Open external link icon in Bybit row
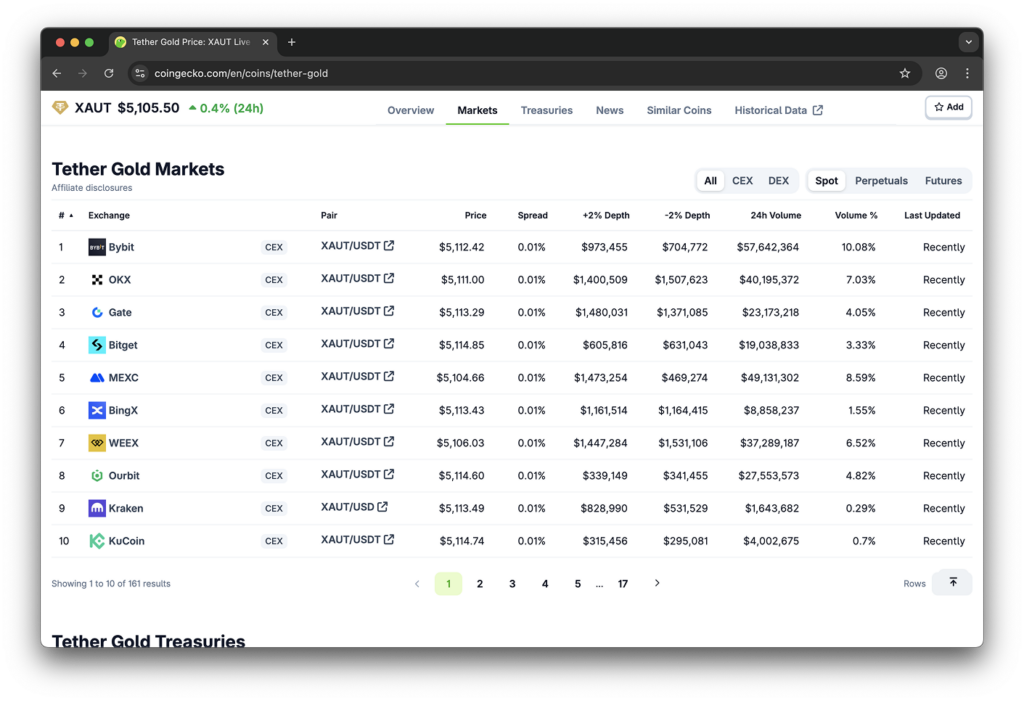 tap(389, 246)
